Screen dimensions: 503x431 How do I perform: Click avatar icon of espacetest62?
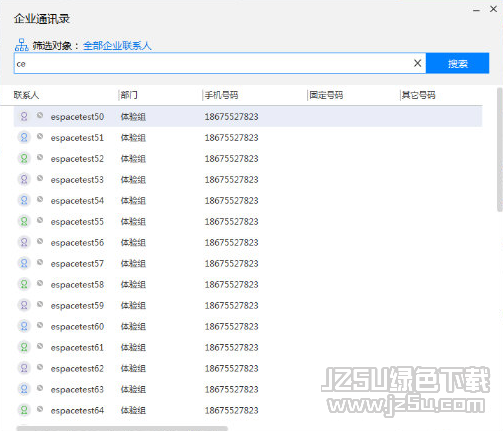[24, 368]
